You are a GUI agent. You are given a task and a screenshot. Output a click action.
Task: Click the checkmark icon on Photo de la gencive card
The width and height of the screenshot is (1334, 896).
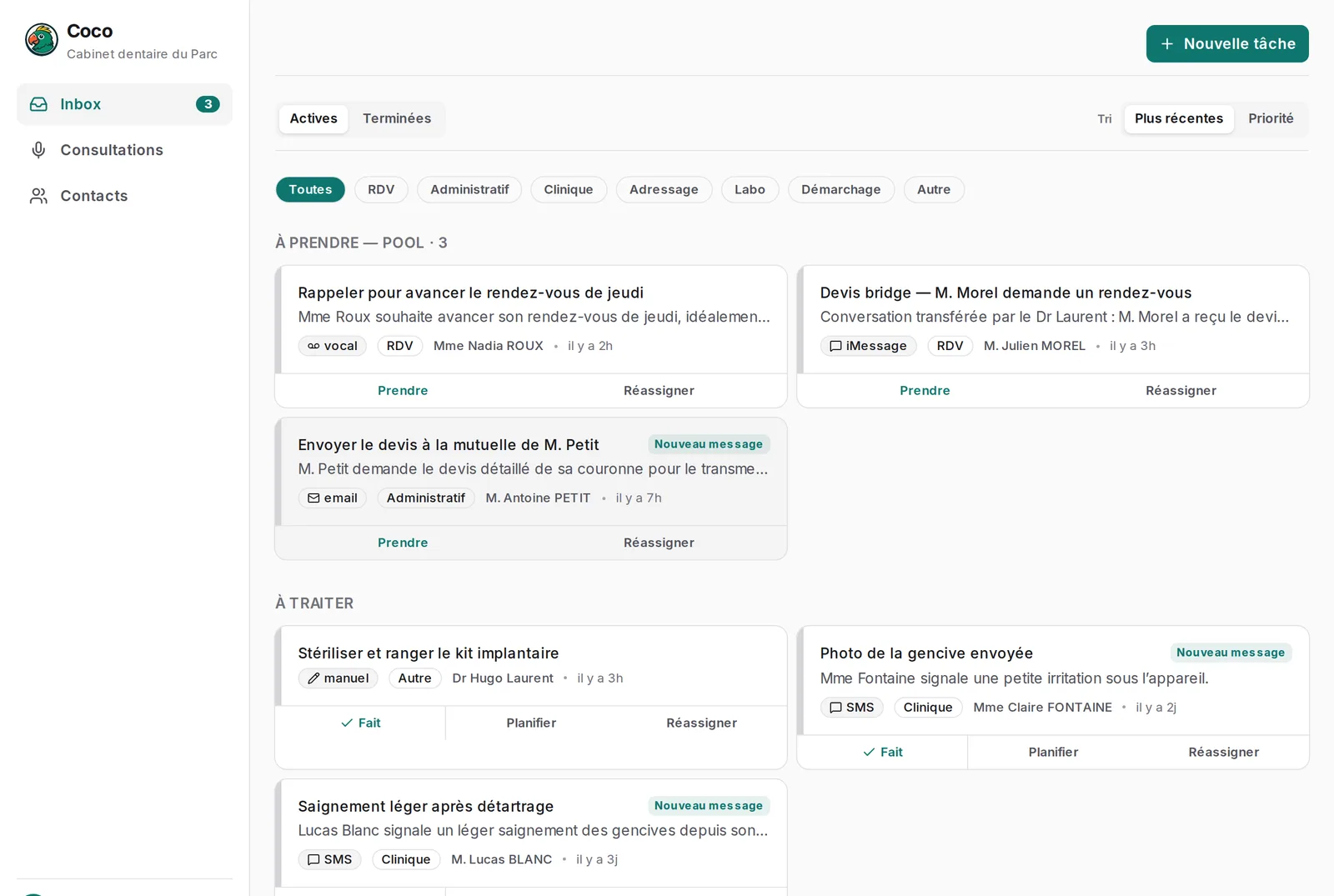[x=869, y=753]
